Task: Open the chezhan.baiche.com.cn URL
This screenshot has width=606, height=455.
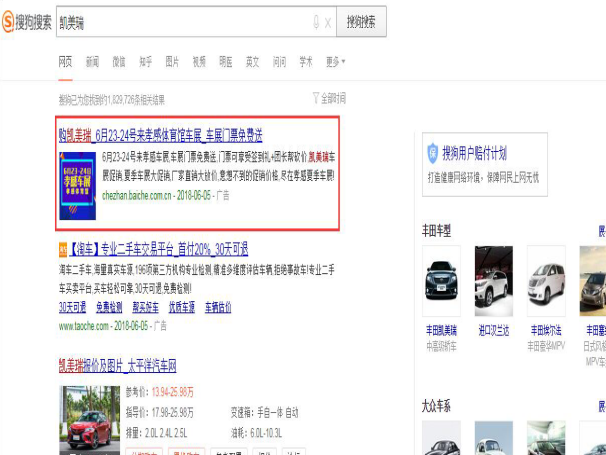Action: [x=136, y=196]
